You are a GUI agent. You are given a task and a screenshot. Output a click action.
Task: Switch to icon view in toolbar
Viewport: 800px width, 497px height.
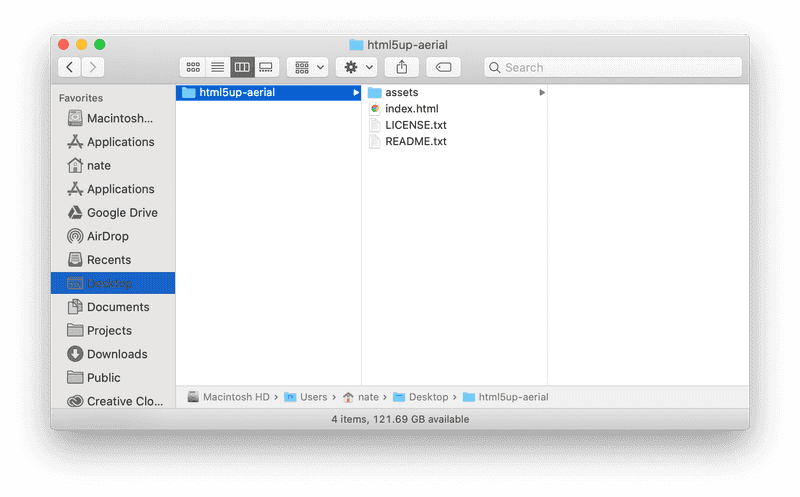[193, 67]
